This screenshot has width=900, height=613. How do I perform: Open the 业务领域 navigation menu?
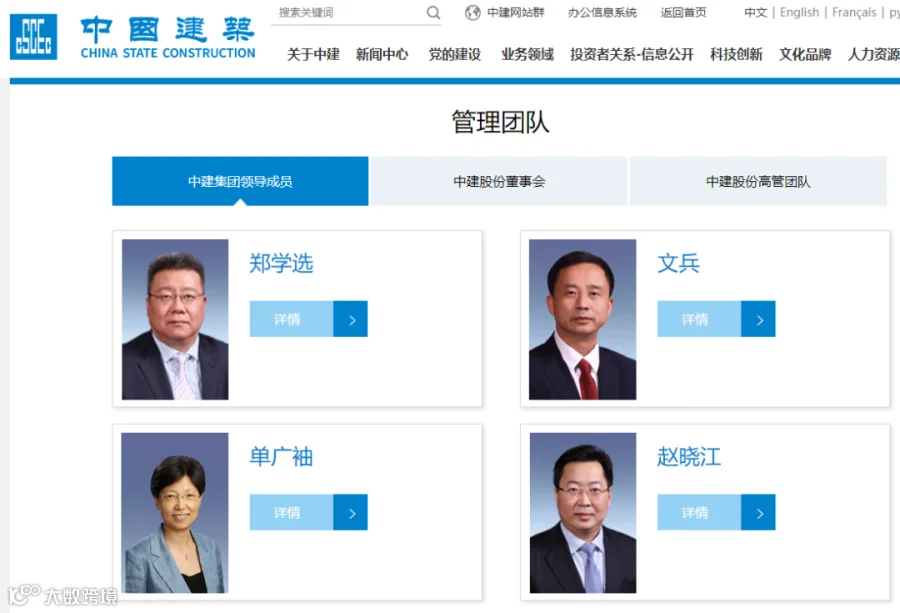pyautogui.click(x=527, y=55)
